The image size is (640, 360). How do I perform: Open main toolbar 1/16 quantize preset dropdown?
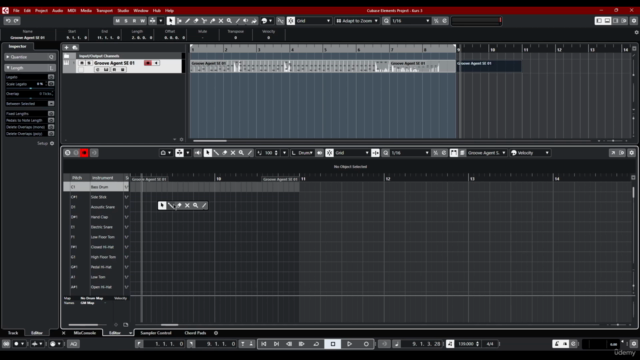pyautogui.click(x=410, y=21)
